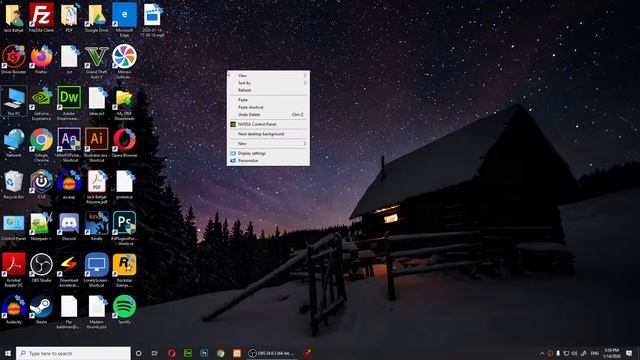Select the Audacity desktop icon
The image size is (640, 360).
click(14, 309)
